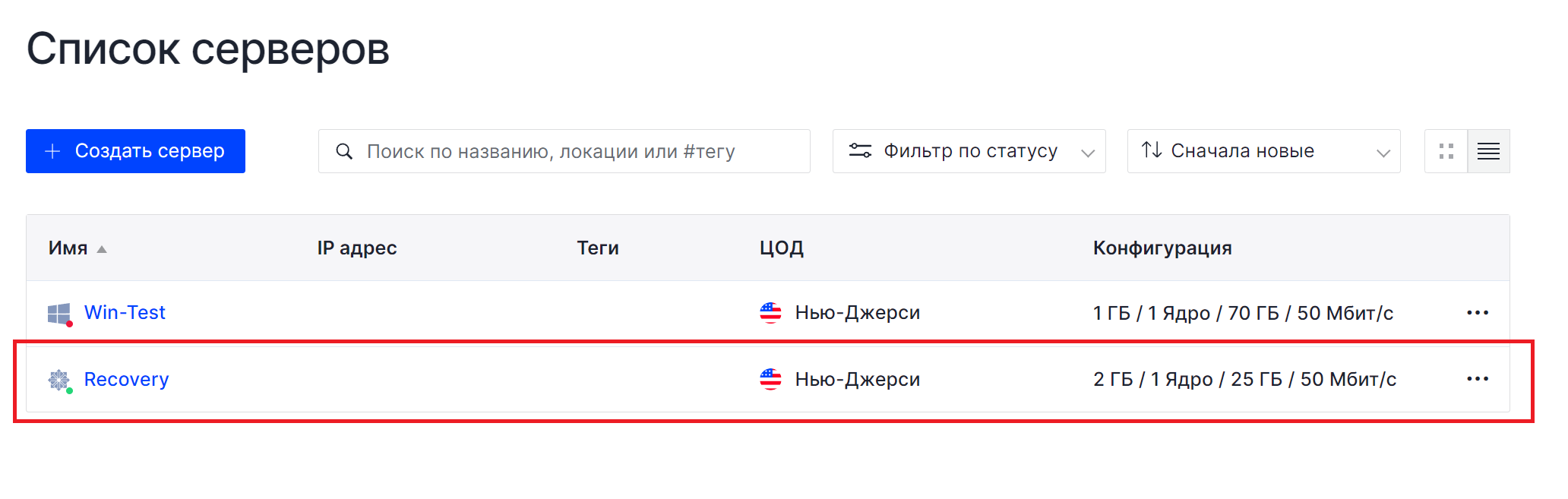
Task: Click the search magnifier icon
Action: [344, 151]
